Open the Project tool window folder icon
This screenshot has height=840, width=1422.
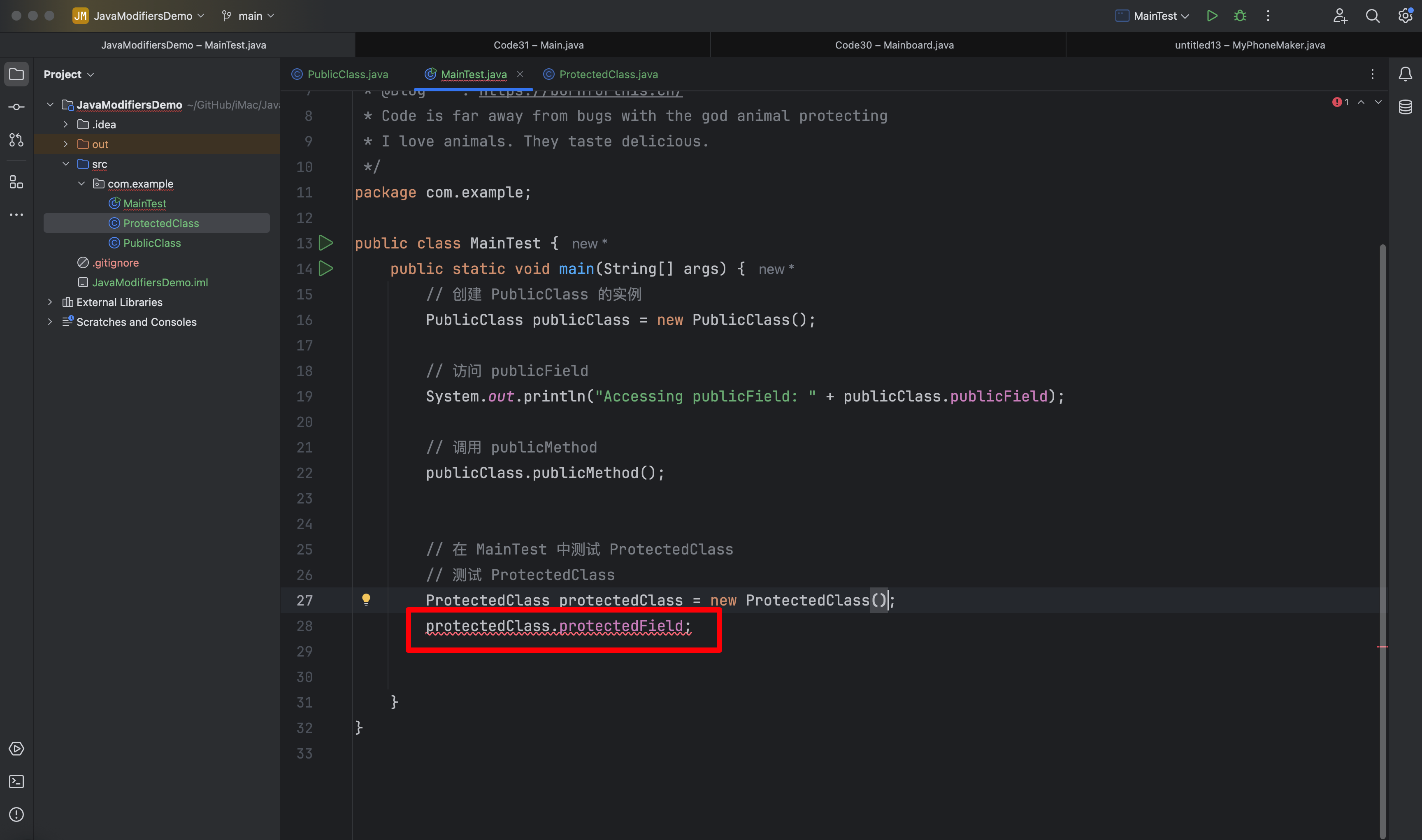point(16,74)
